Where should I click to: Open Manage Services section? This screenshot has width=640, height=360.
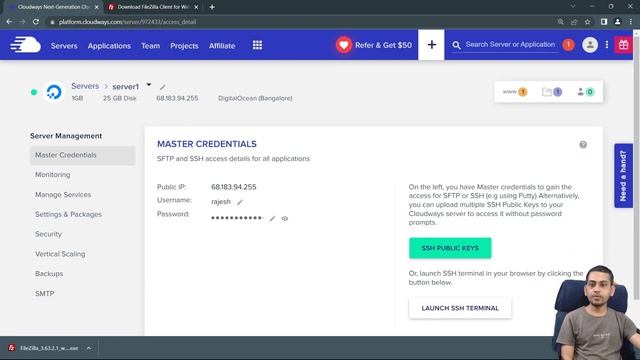pyautogui.click(x=63, y=195)
